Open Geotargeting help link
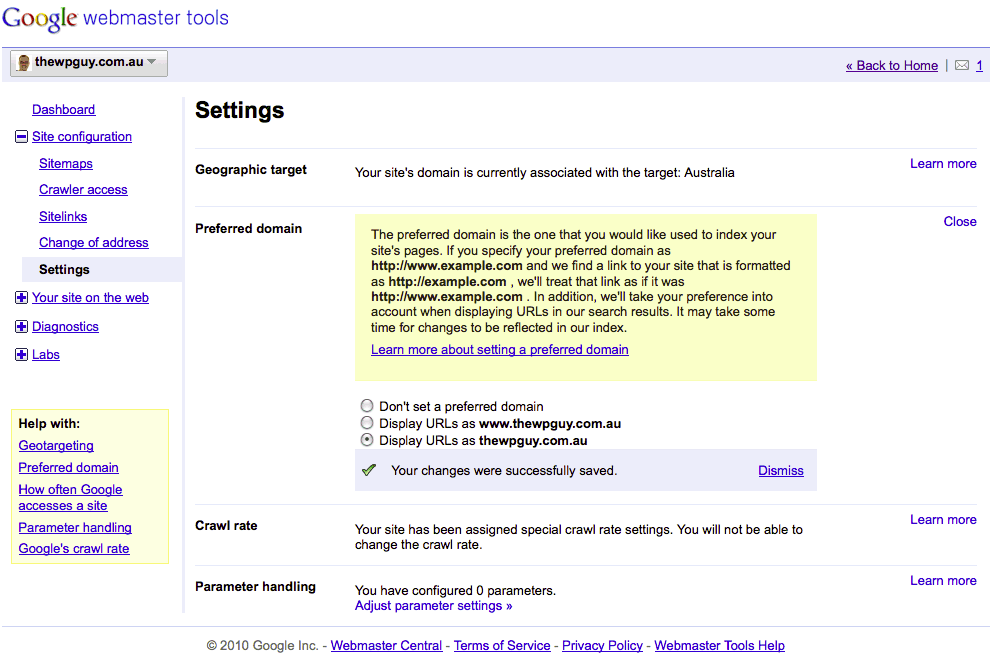Image resolution: width=998 pixels, height=664 pixels. (x=56, y=446)
